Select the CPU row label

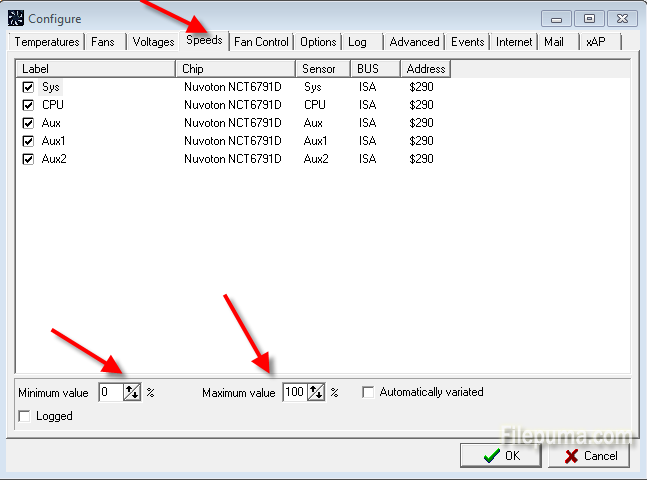click(x=53, y=105)
